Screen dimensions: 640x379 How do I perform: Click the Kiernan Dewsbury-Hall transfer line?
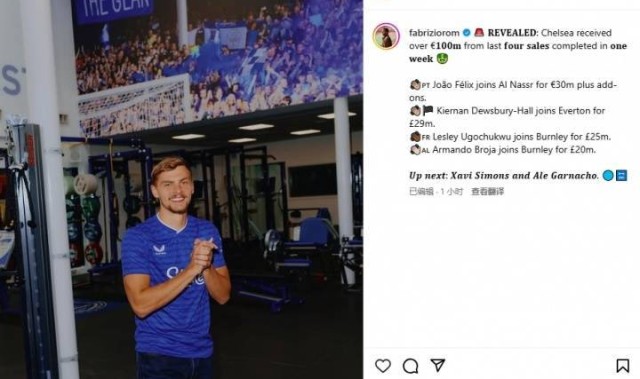coord(507,117)
